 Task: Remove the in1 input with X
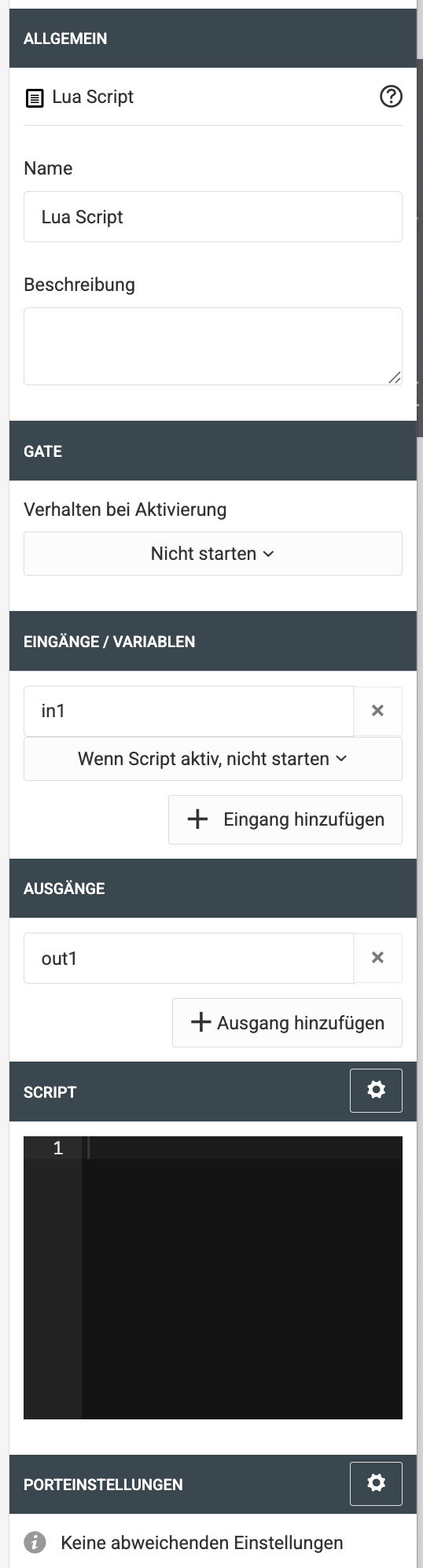pyautogui.click(x=378, y=711)
